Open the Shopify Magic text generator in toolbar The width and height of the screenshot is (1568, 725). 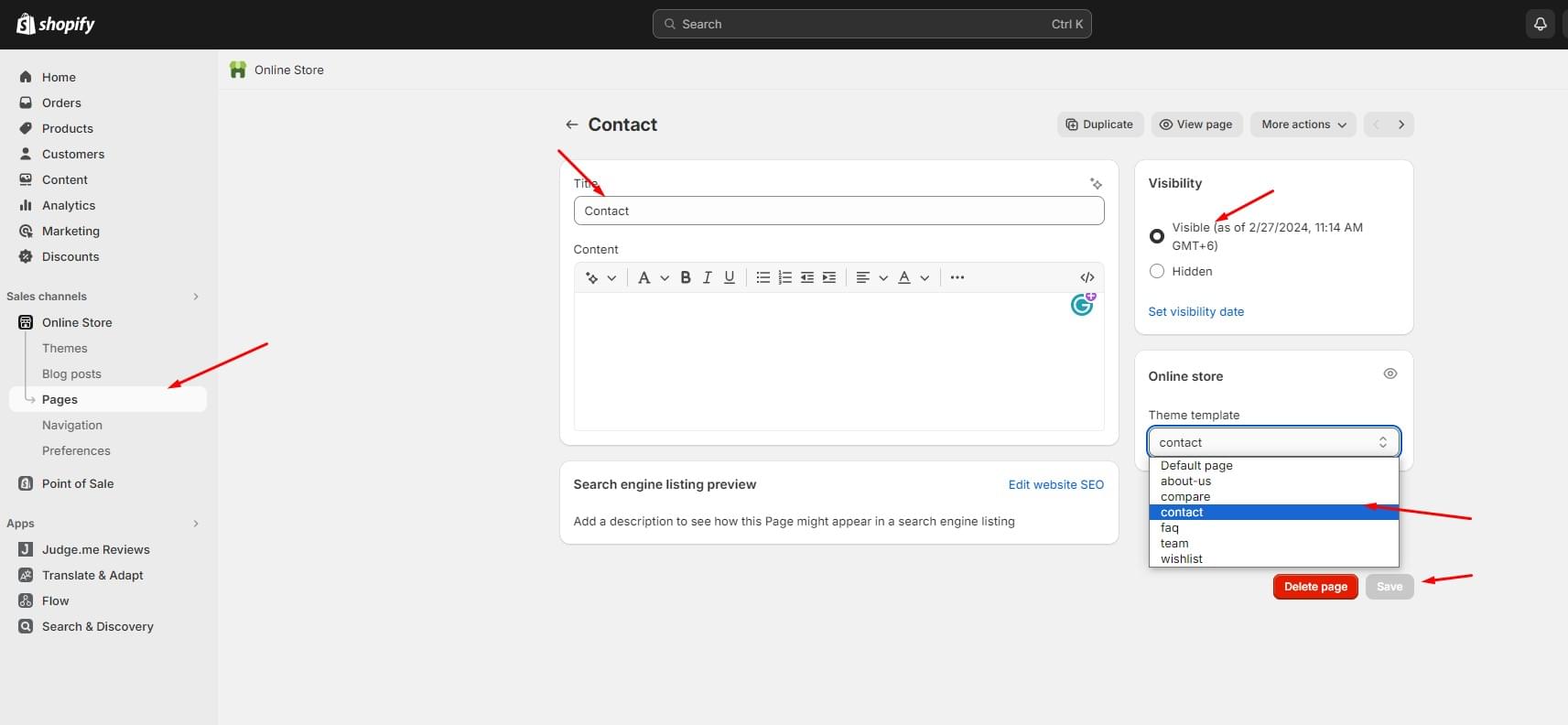tap(592, 277)
